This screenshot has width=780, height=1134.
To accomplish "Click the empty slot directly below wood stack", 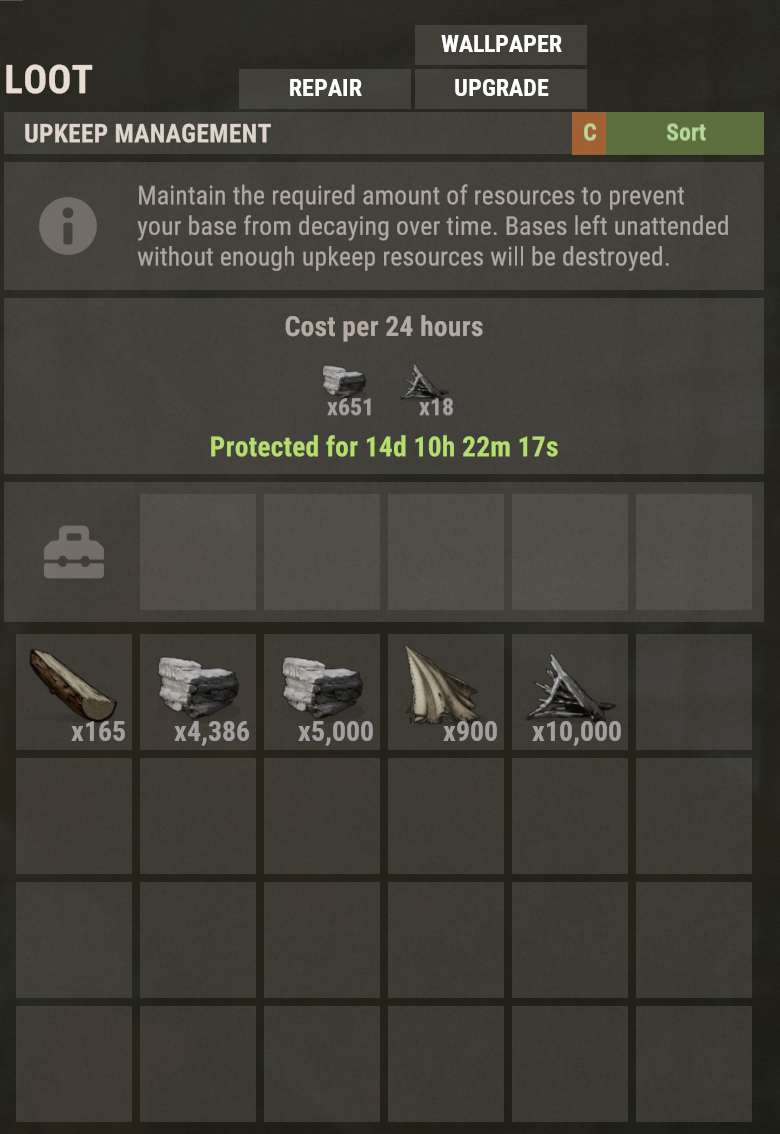I will pyautogui.click(x=74, y=816).
